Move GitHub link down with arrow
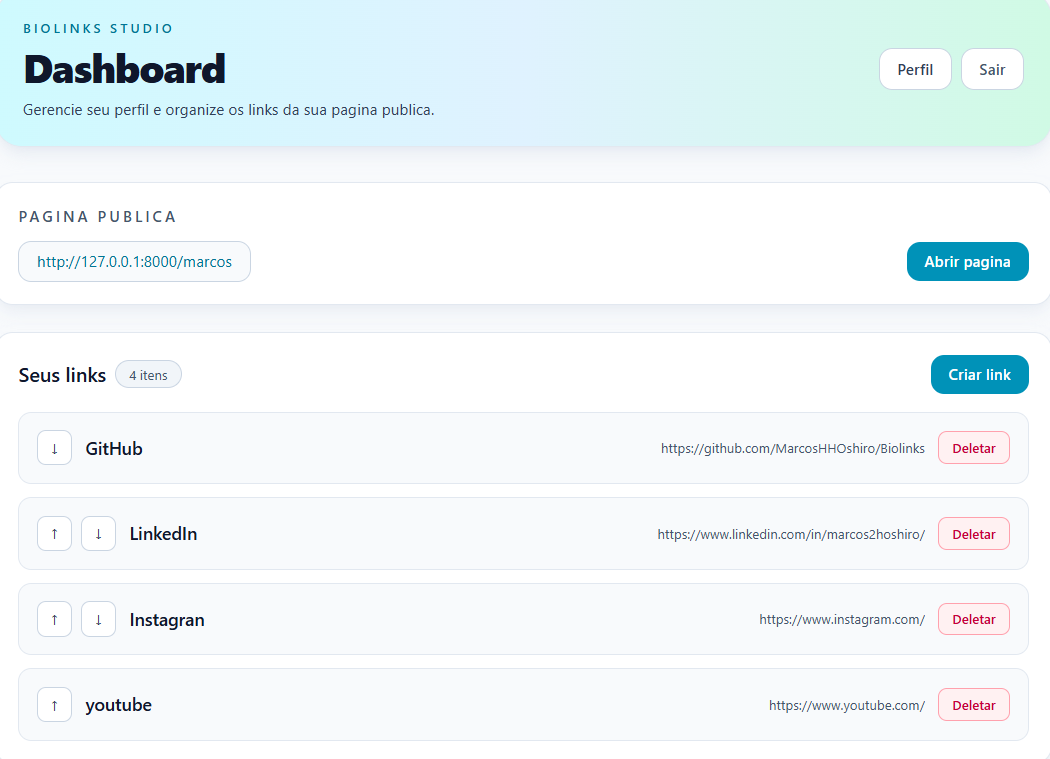The width and height of the screenshot is (1050, 759). tap(54, 448)
